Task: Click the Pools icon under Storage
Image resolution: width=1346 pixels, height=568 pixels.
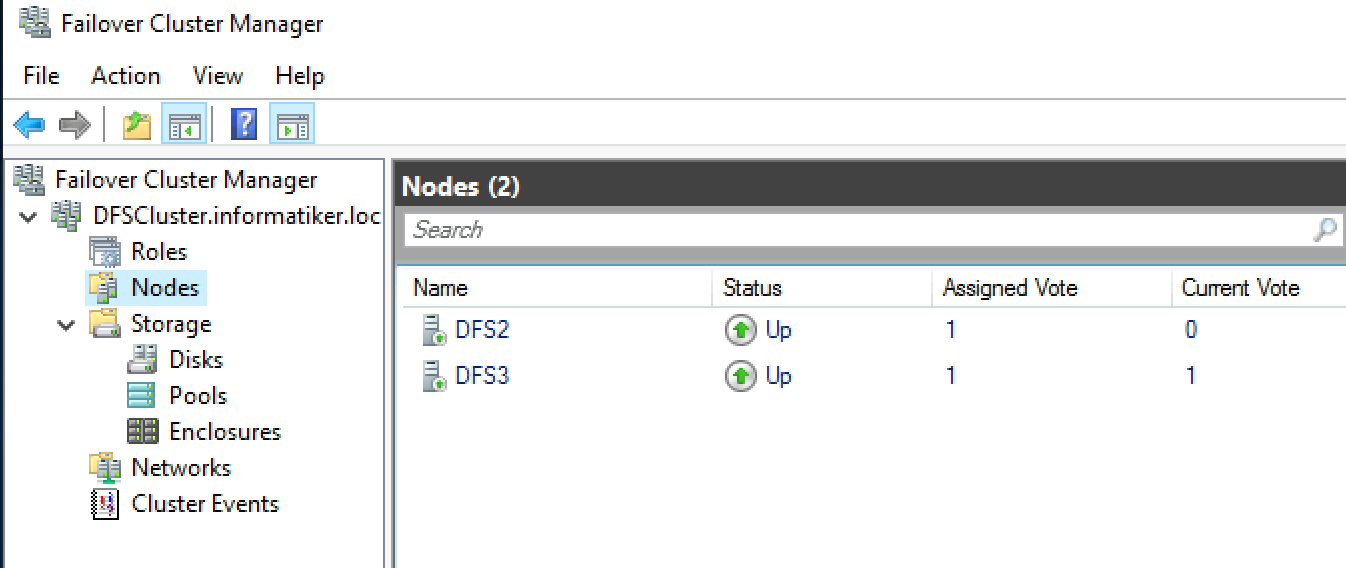Action: tap(143, 395)
